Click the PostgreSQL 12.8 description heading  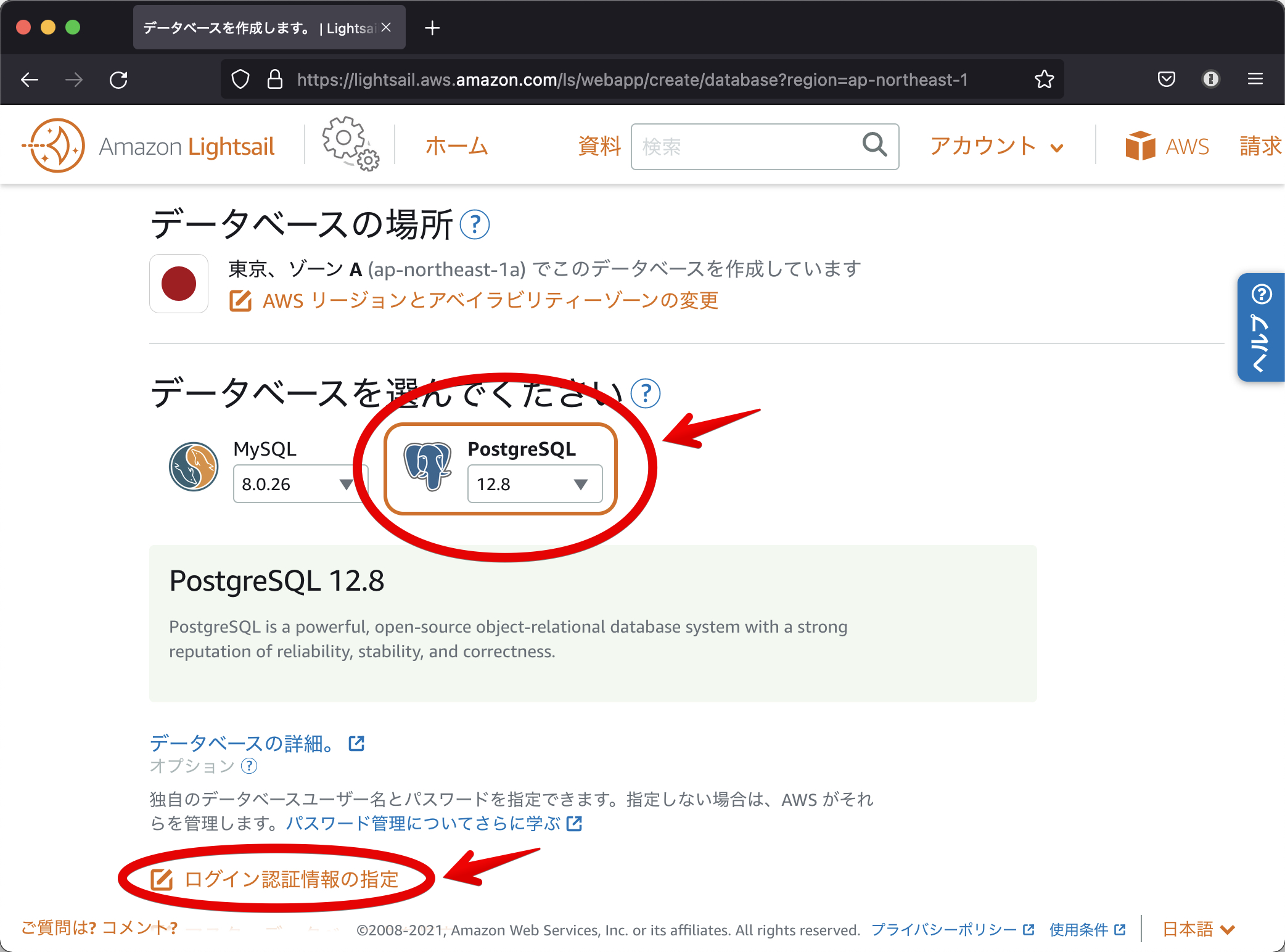pyautogui.click(x=277, y=581)
